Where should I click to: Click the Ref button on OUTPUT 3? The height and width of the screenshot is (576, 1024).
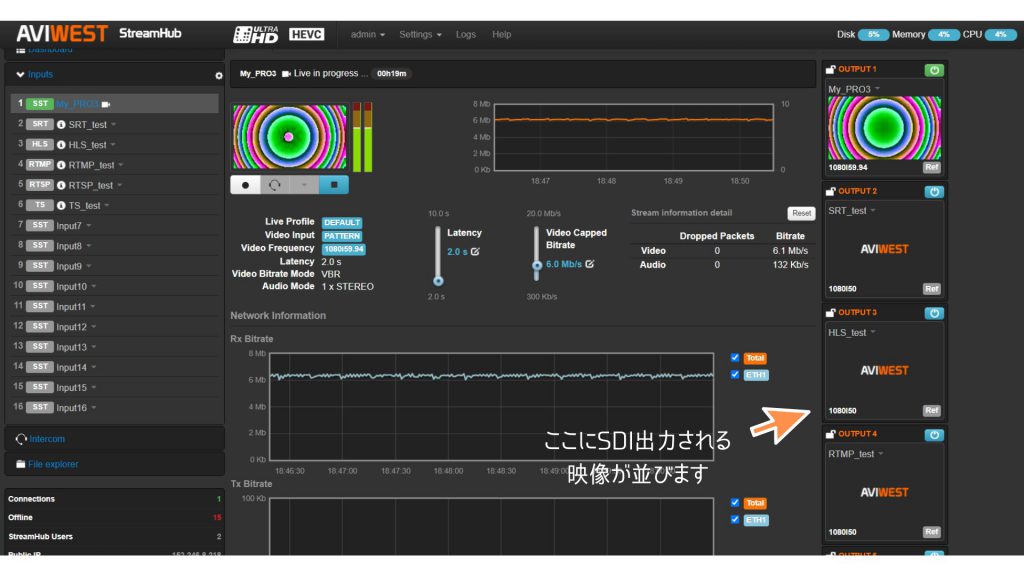point(932,410)
